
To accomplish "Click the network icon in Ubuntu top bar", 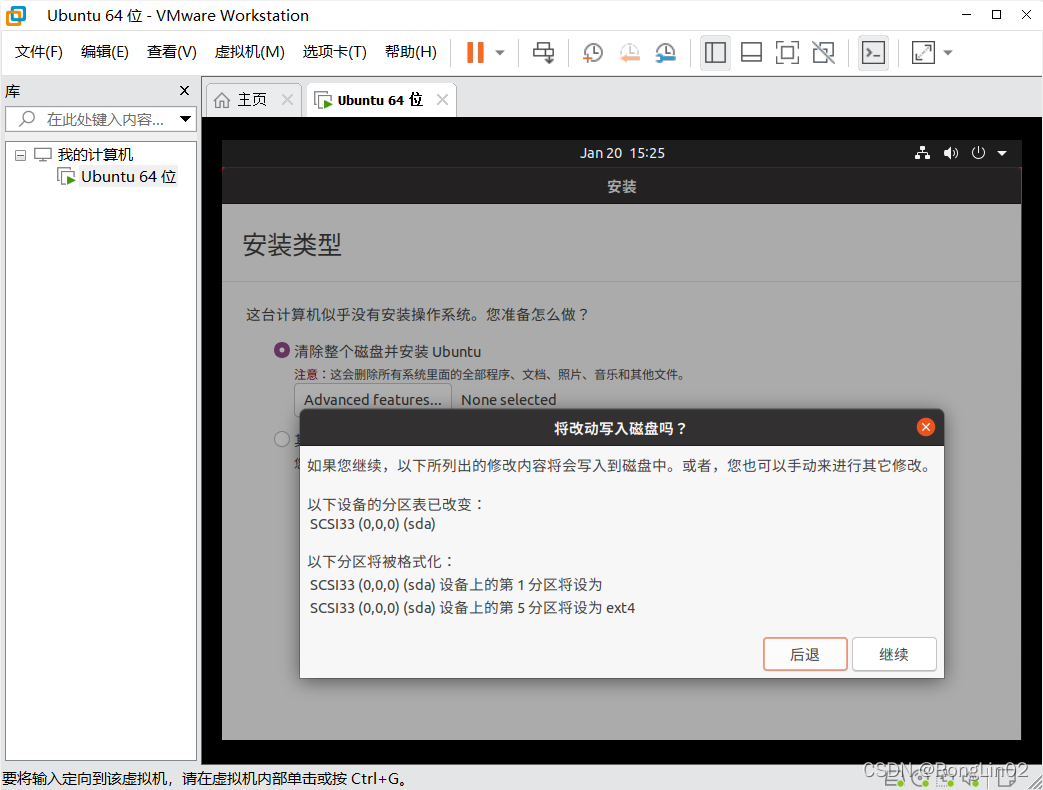I will click(x=923, y=153).
